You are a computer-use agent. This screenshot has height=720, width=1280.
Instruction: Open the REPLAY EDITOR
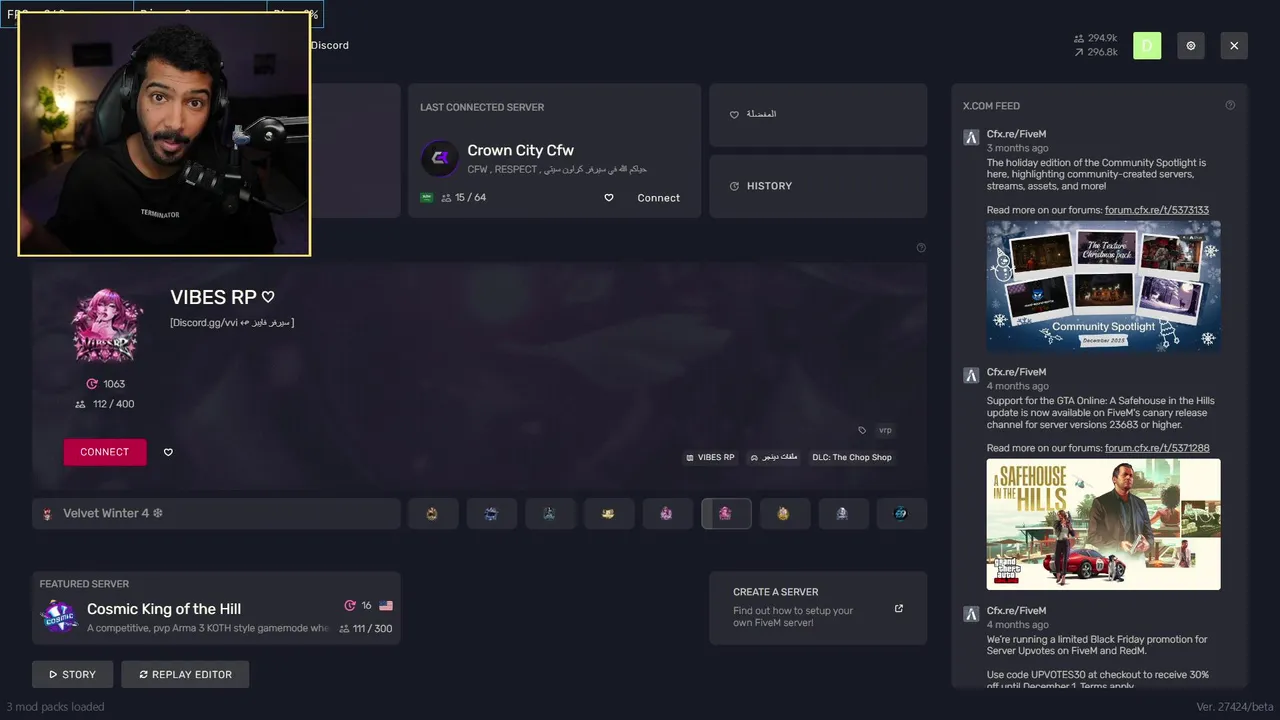(185, 674)
